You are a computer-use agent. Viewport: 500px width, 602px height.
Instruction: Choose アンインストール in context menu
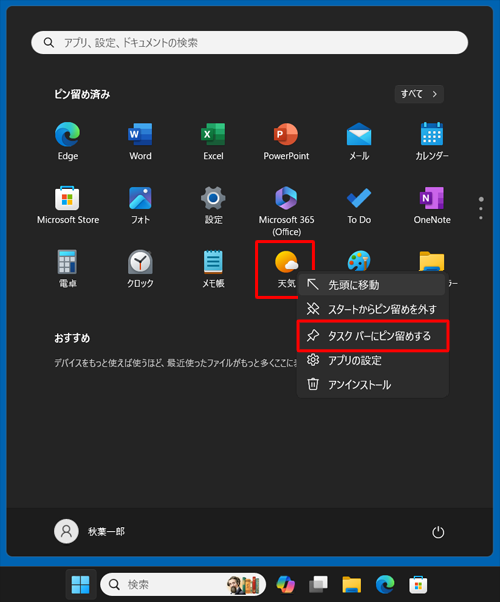tap(372, 384)
